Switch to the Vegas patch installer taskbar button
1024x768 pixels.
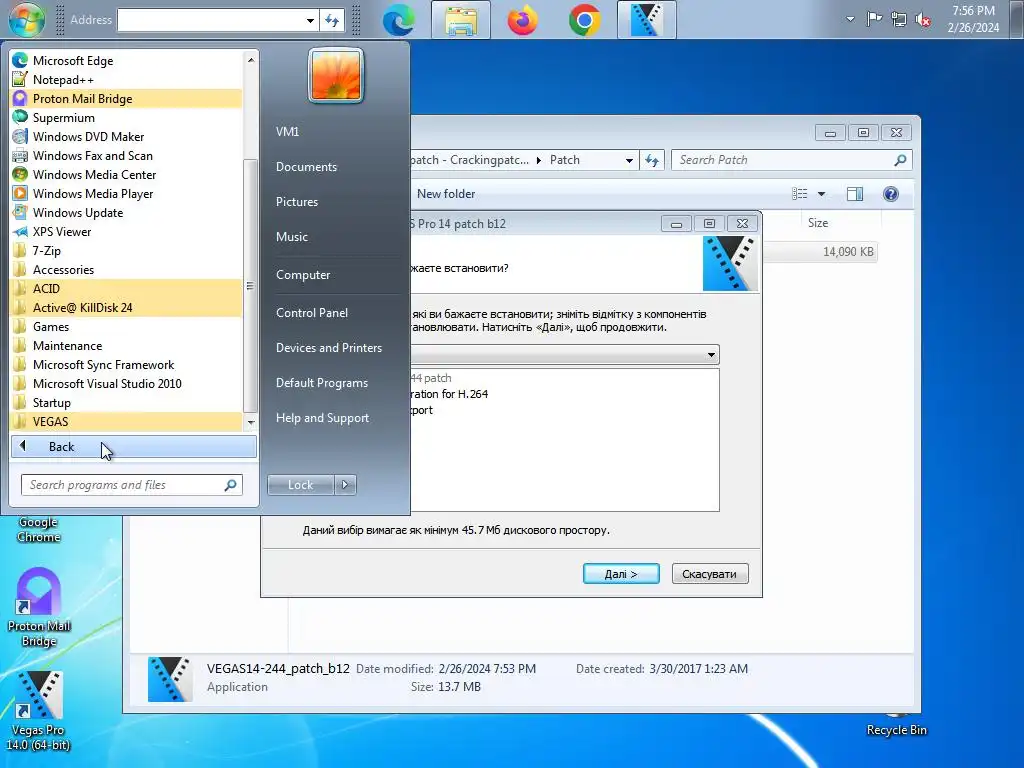click(x=647, y=20)
